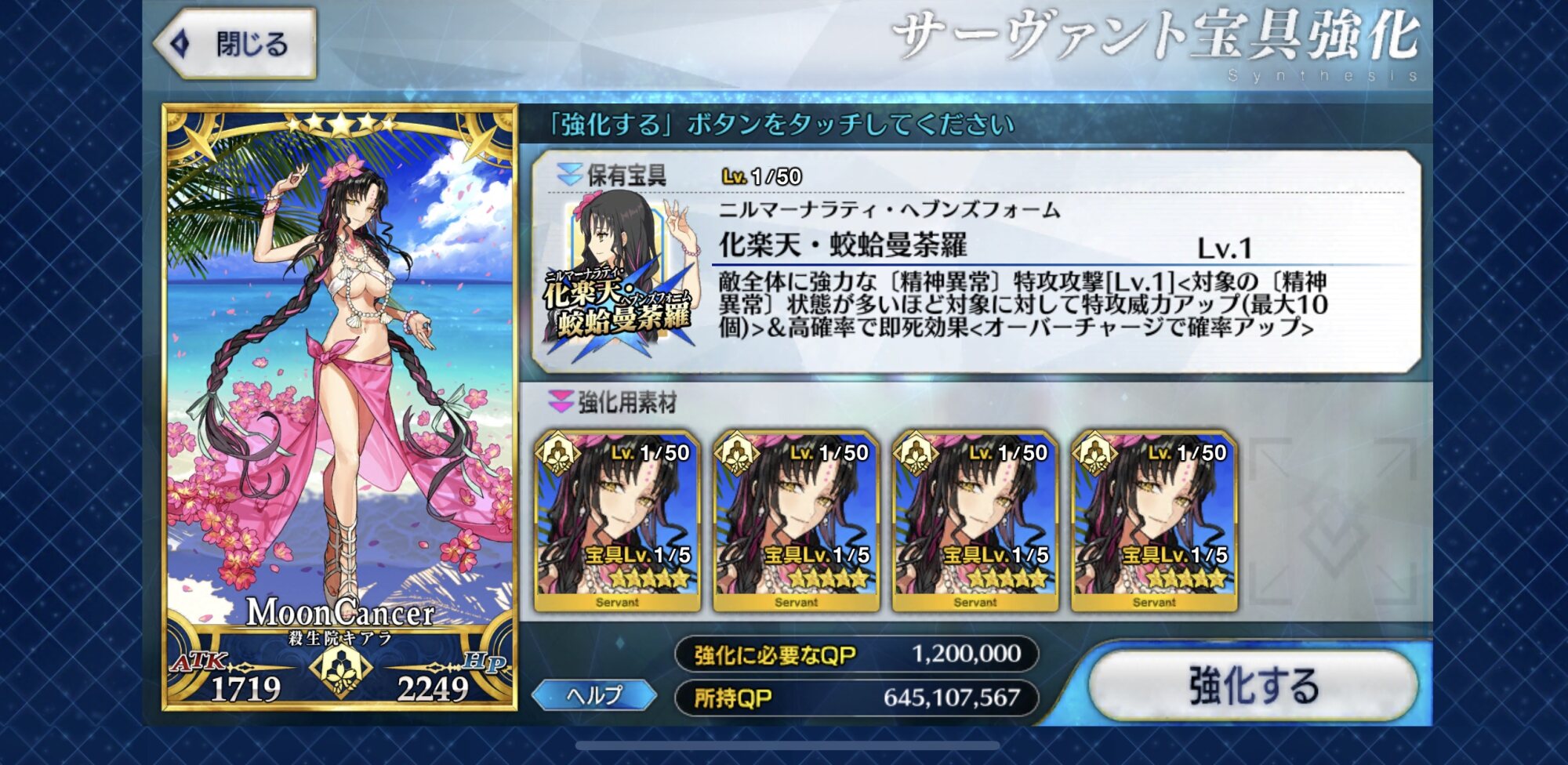Tap the MoonCancer class emblem on servant card
Image resolution: width=1568 pixels, height=765 pixels.
pos(340,672)
